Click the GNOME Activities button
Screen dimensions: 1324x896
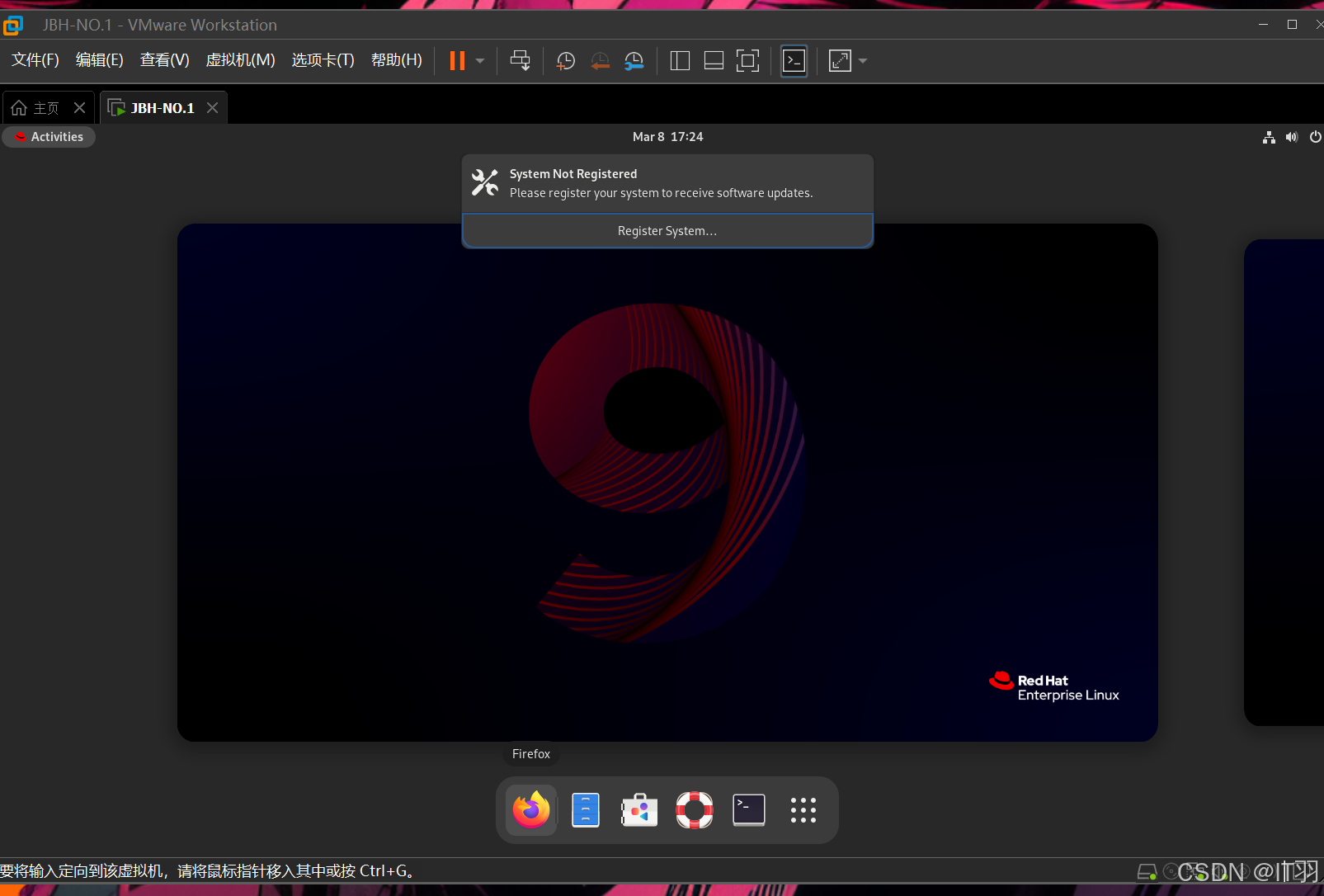click(x=49, y=137)
